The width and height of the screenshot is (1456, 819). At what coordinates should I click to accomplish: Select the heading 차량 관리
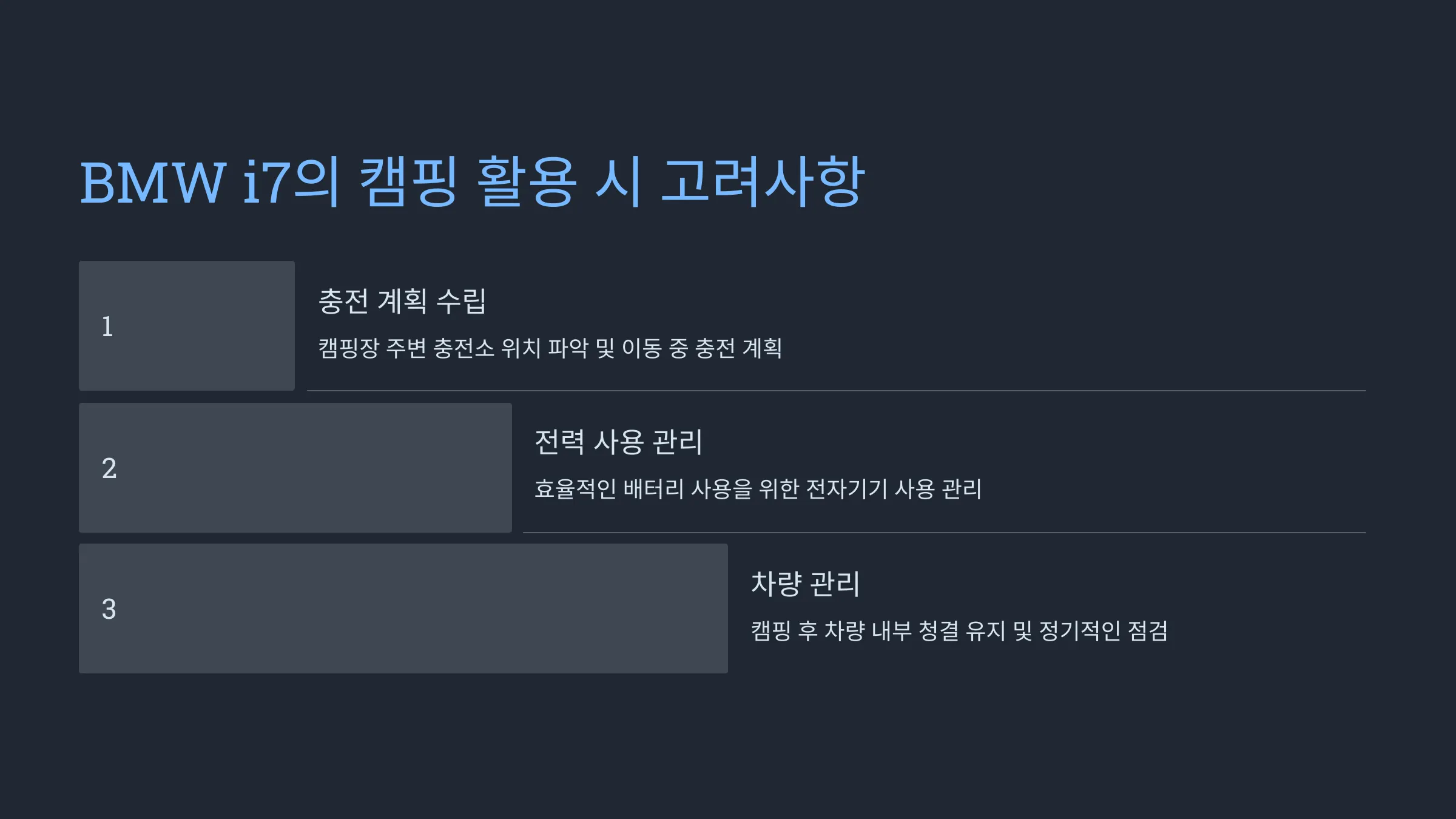click(x=805, y=584)
